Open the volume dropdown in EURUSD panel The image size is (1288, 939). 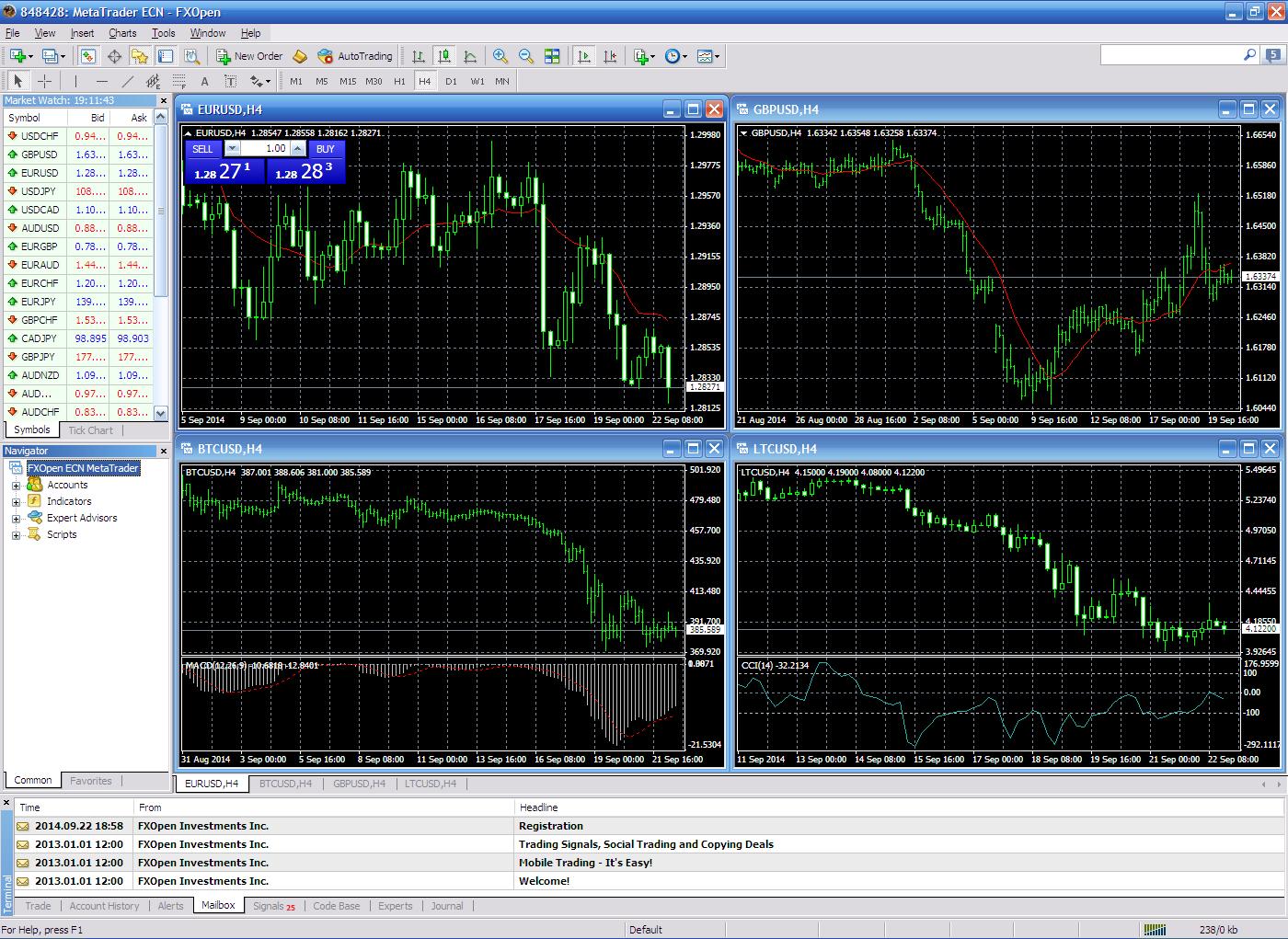pyautogui.click(x=233, y=148)
